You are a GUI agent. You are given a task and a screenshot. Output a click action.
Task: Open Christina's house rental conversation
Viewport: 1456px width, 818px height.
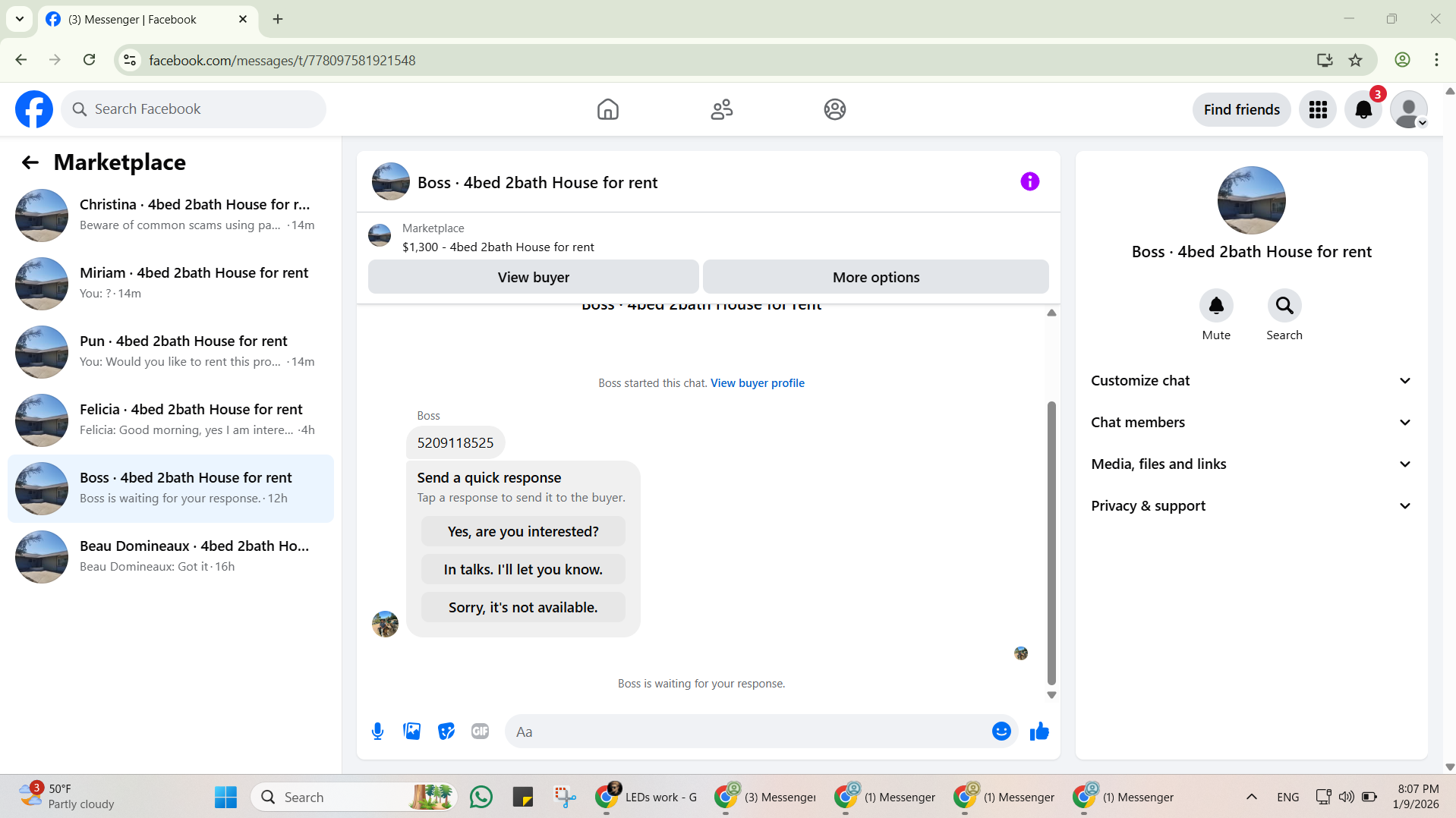(x=171, y=215)
